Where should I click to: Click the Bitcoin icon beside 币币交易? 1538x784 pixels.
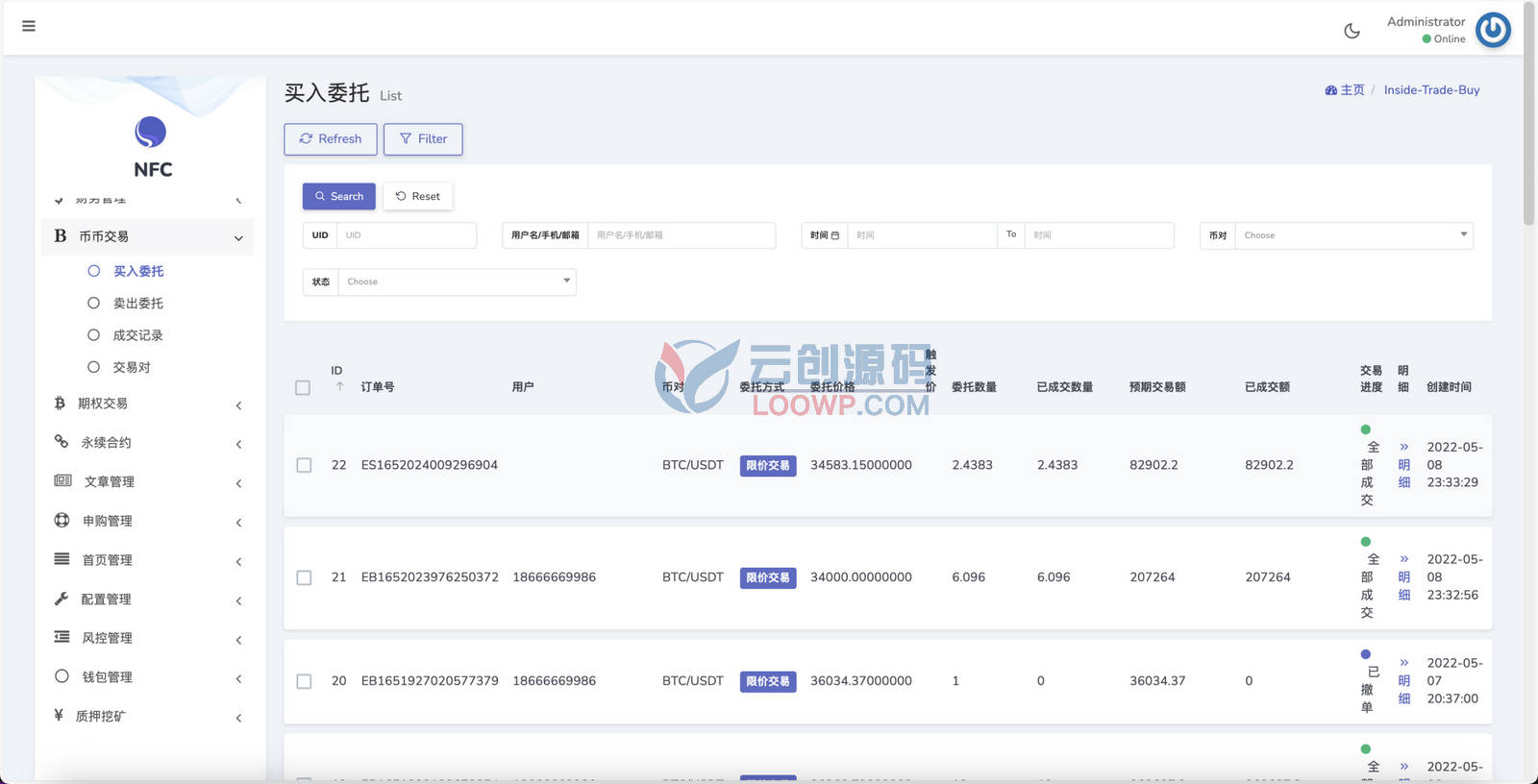pos(61,235)
